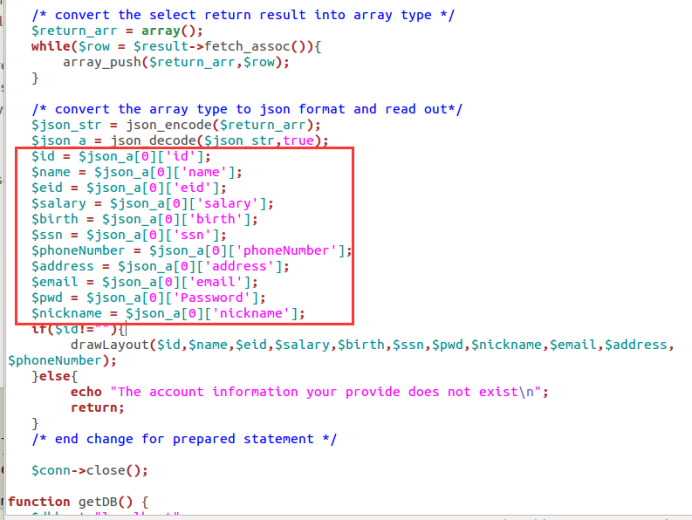Click the line '$conn->close();'
Image resolution: width=692 pixels, height=520 pixels.
(x=90, y=471)
